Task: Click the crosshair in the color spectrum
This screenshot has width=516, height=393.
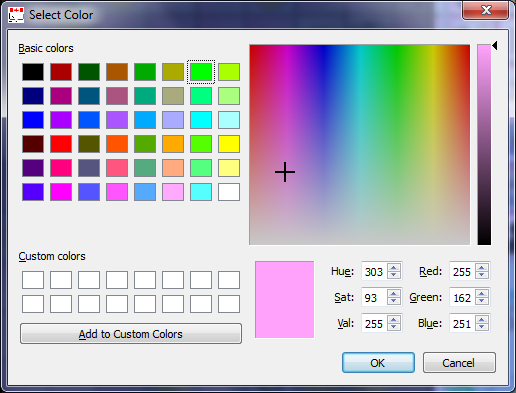Action: click(285, 172)
